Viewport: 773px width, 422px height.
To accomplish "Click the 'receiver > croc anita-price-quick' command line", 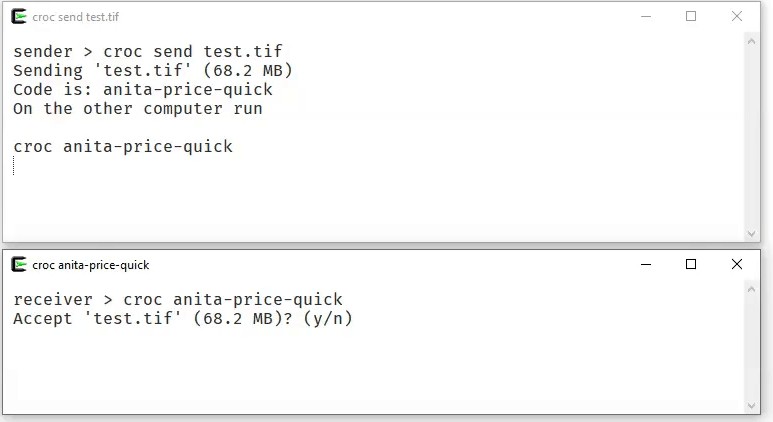I will [178, 299].
